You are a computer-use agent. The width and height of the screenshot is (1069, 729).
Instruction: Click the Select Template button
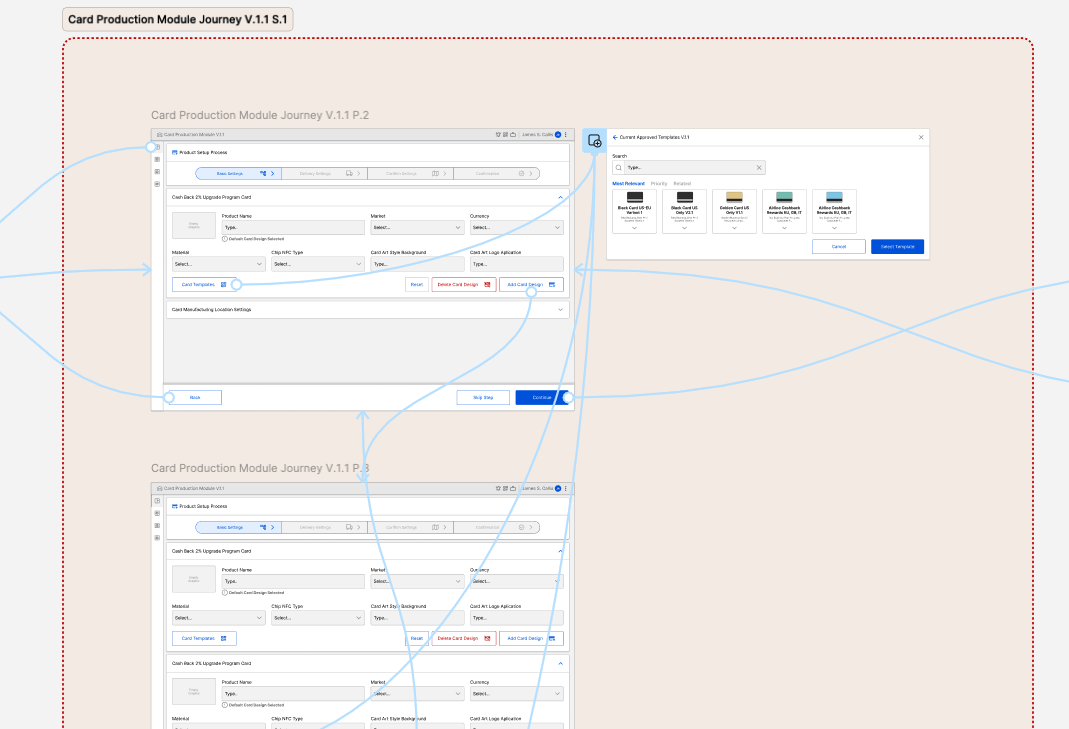[897, 246]
